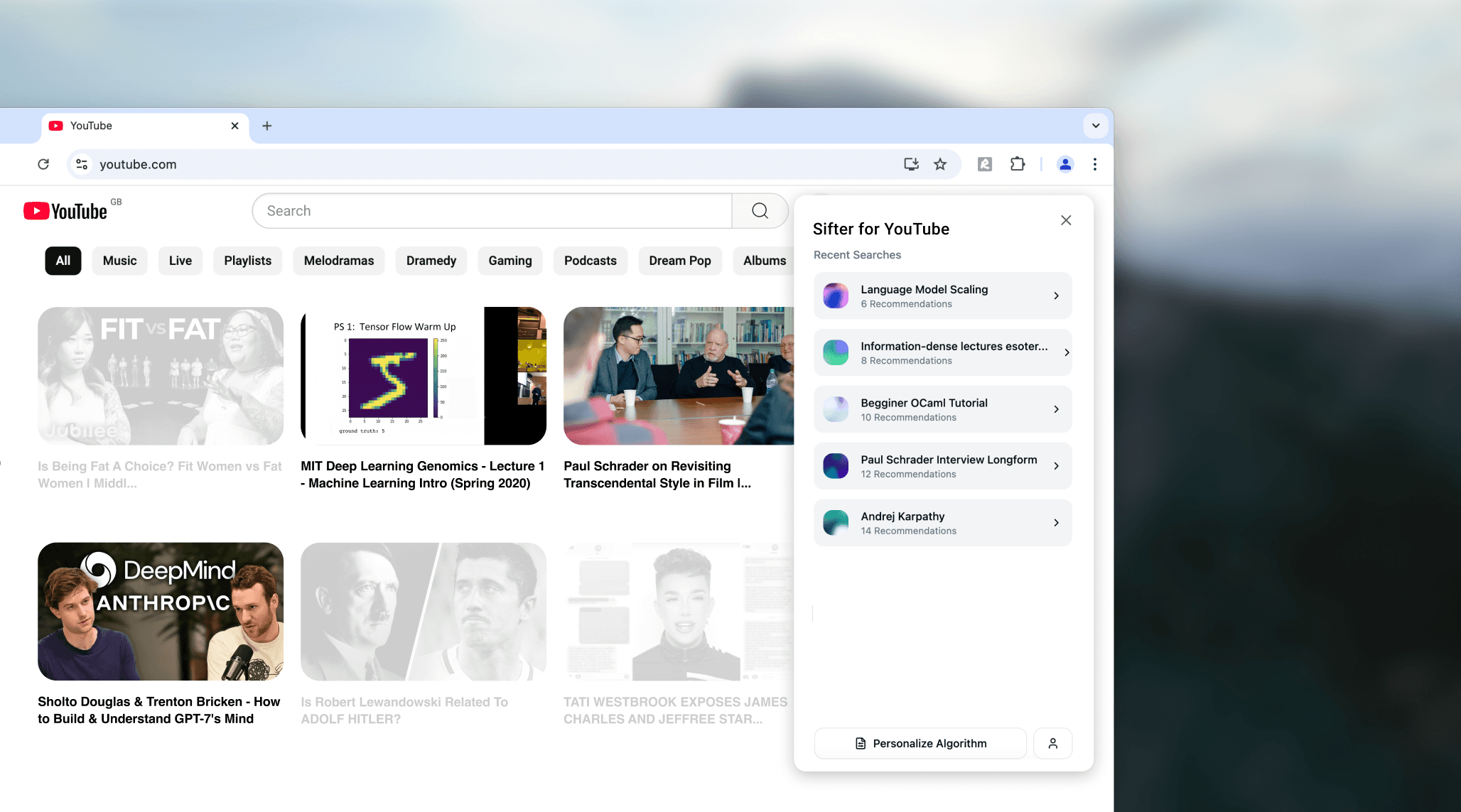
Task: Click the browser extensions puzzle icon
Action: click(1017, 164)
